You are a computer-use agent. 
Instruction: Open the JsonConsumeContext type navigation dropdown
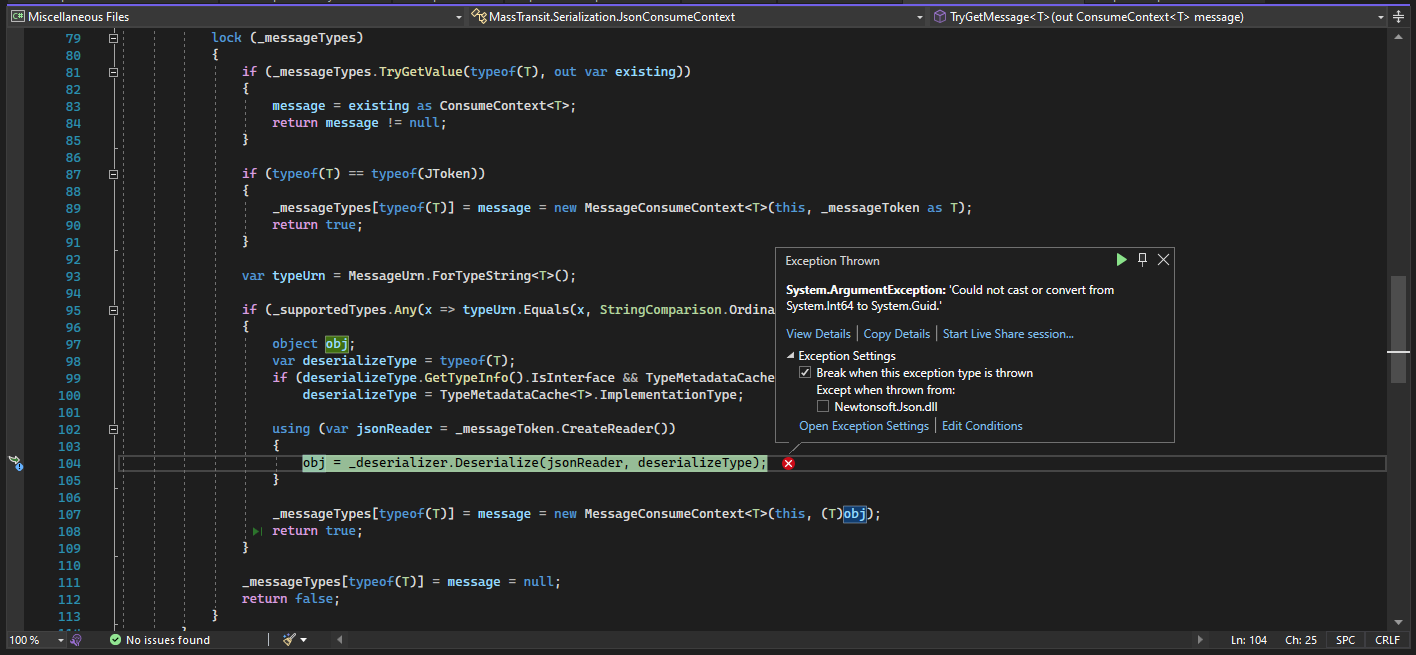tap(919, 17)
